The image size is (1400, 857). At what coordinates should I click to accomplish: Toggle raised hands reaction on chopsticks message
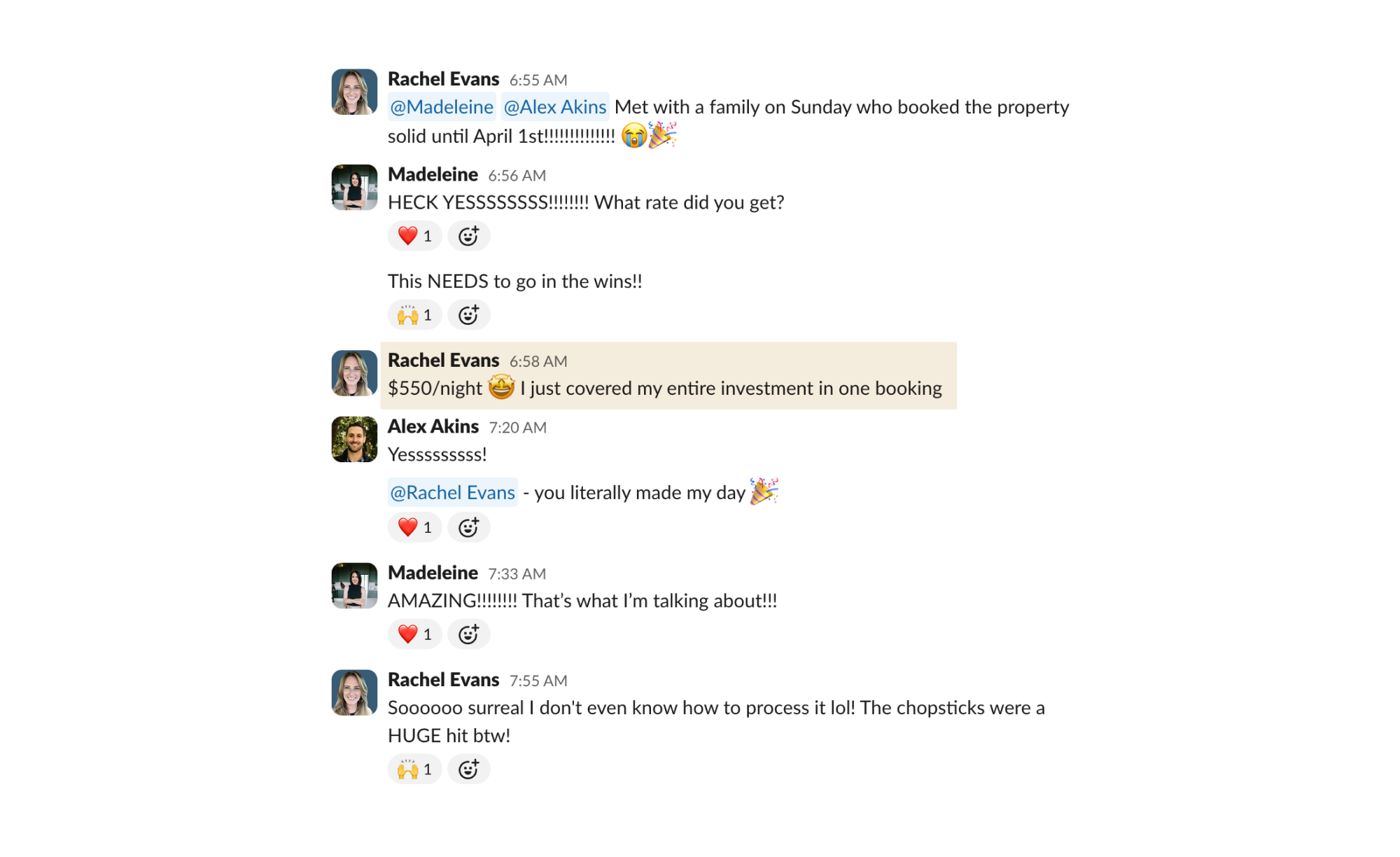(414, 769)
